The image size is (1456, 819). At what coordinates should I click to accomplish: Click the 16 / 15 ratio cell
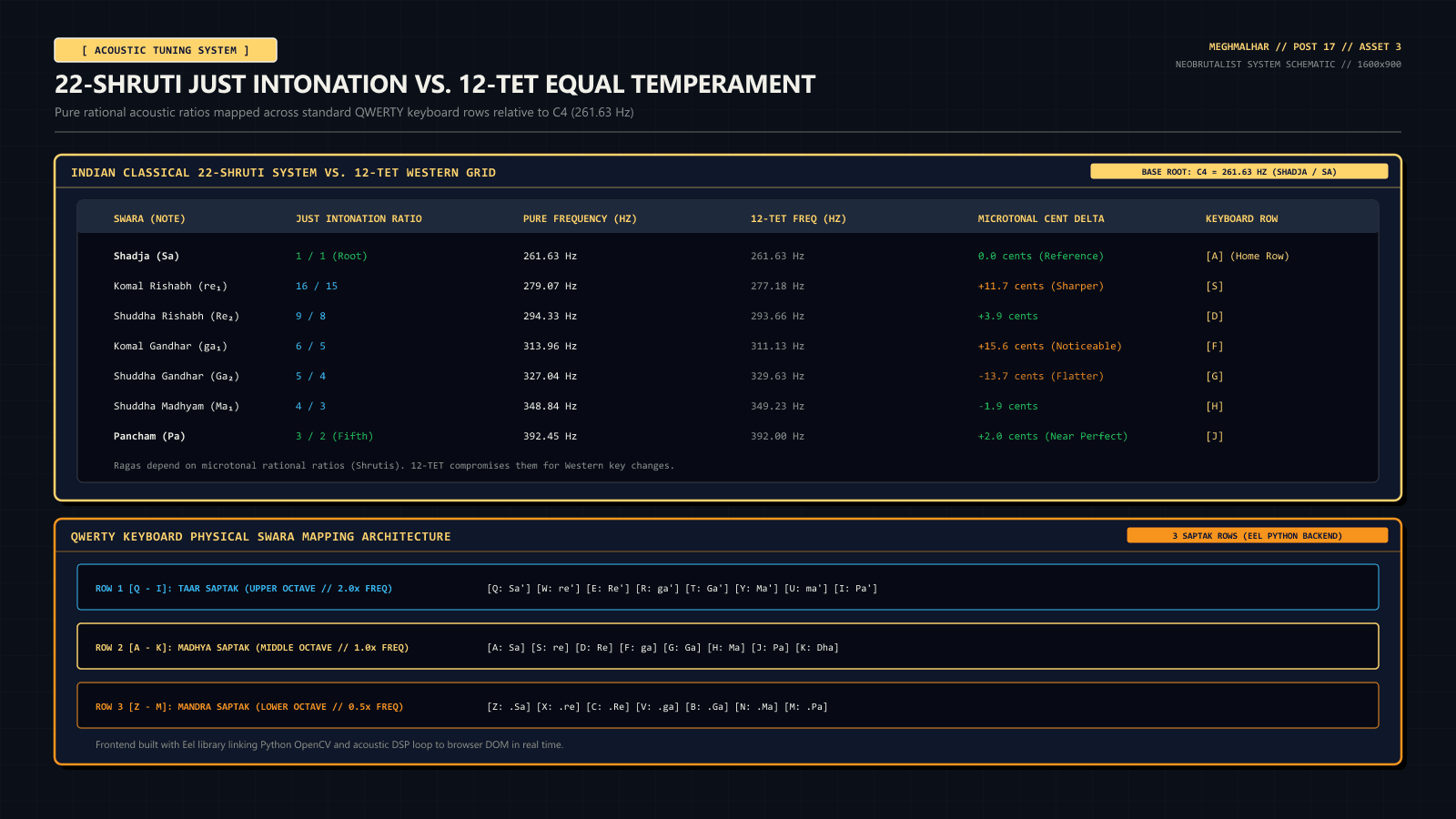coord(317,286)
